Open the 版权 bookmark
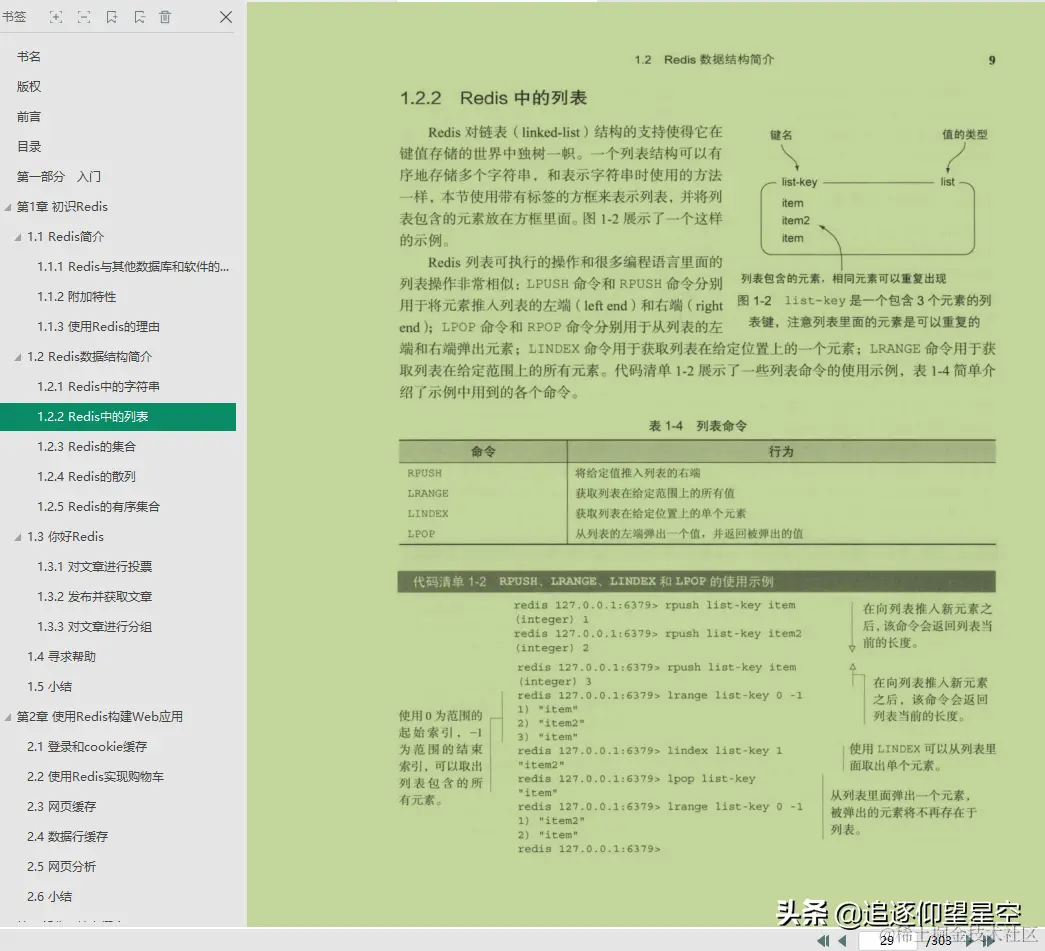Viewport: 1045px width, 951px height. point(29,87)
